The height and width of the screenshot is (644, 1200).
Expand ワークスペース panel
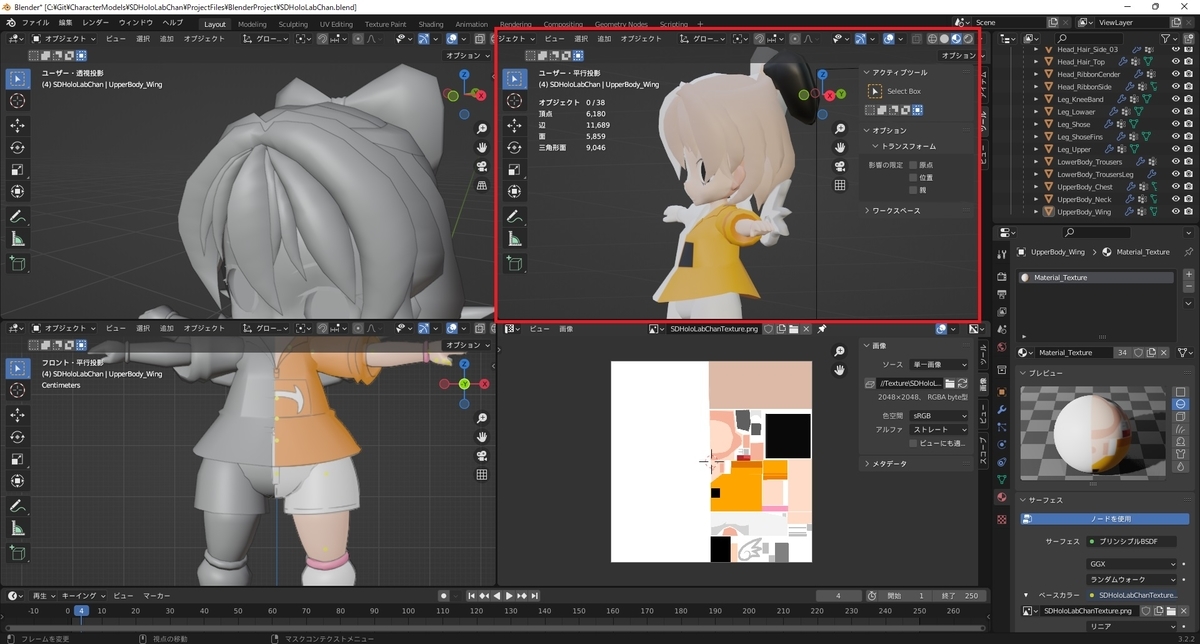pos(866,211)
